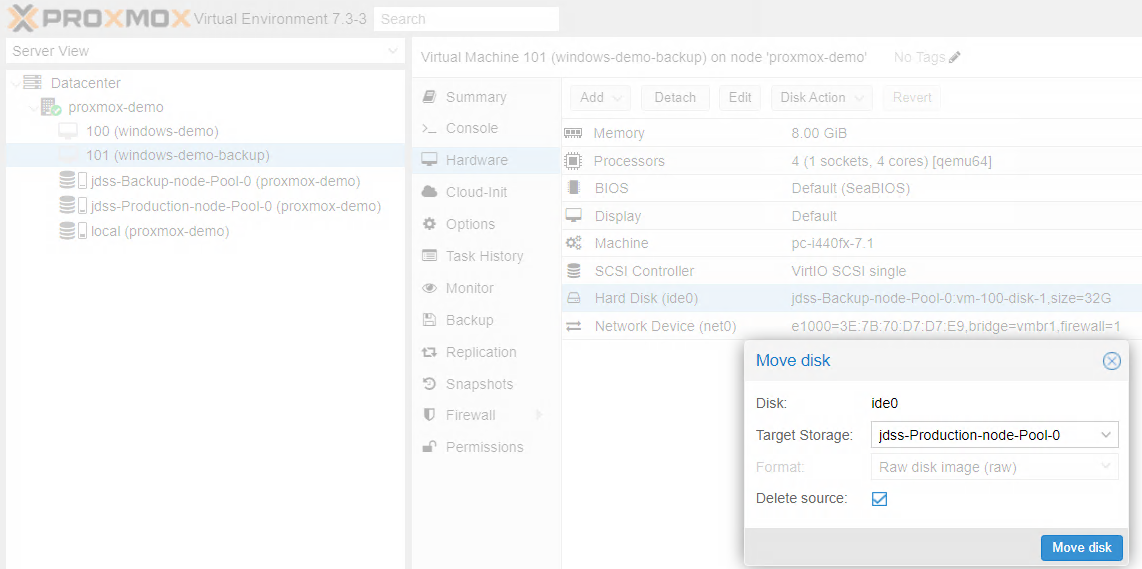
Task: Click the jdss-Backup-node-Pool-0 storage icon
Action: (73, 181)
